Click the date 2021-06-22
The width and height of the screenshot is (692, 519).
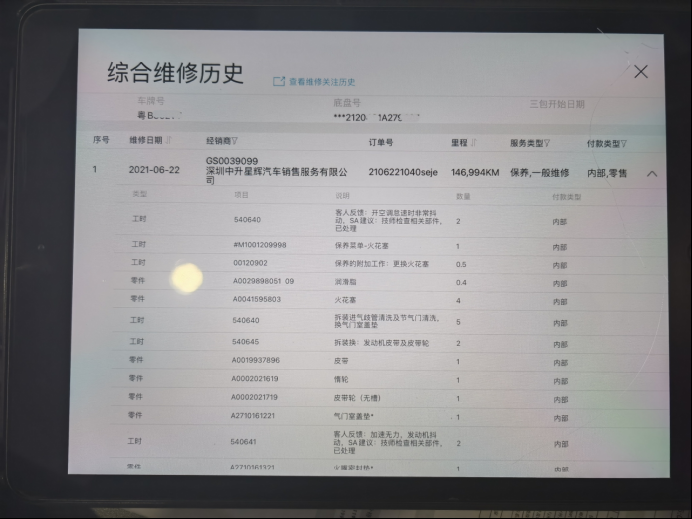tap(154, 170)
